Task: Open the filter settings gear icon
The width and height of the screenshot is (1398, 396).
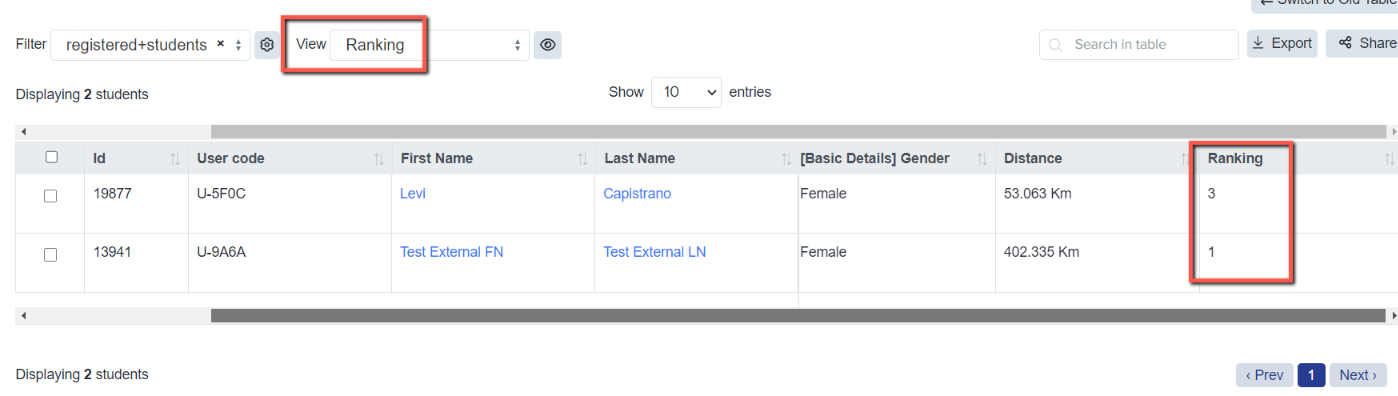Action: tap(267, 45)
